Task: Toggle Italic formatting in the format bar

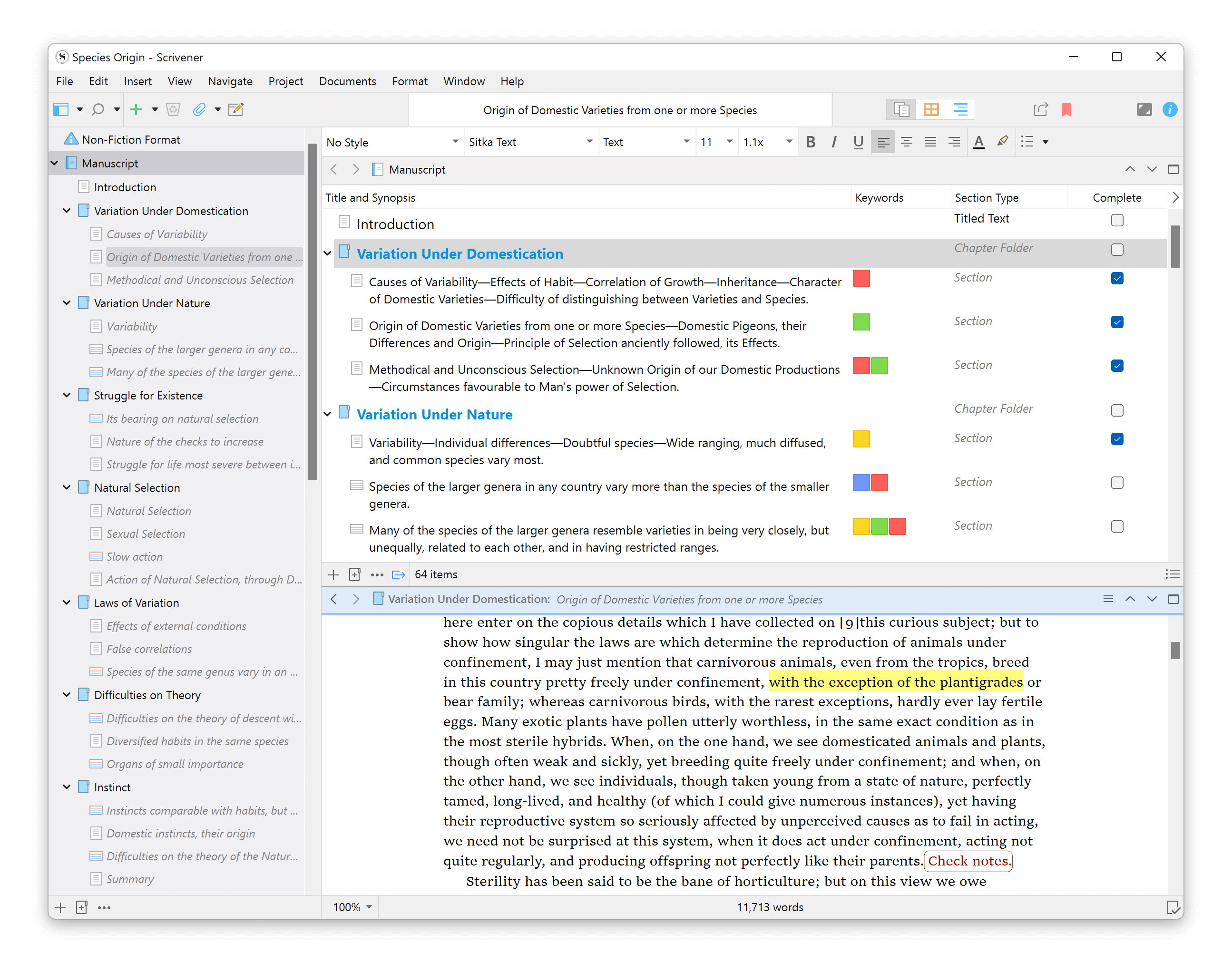Action: pyautogui.click(x=834, y=142)
